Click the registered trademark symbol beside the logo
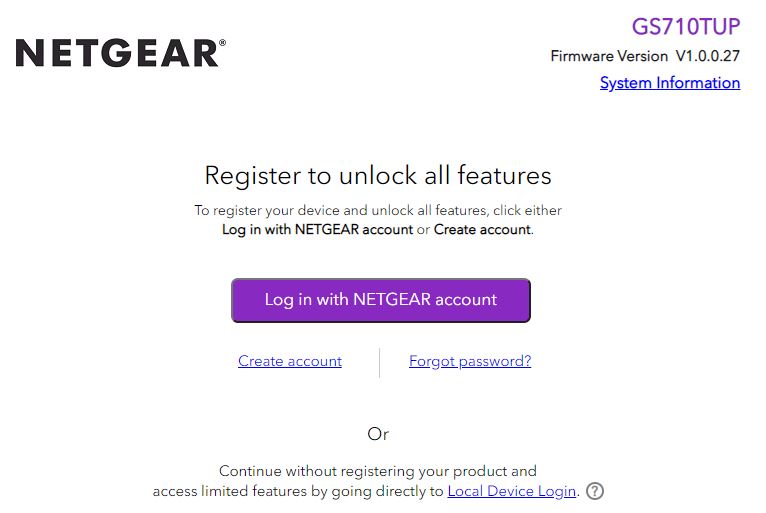This screenshot has width=766, height=513. (x=222, y=43)
